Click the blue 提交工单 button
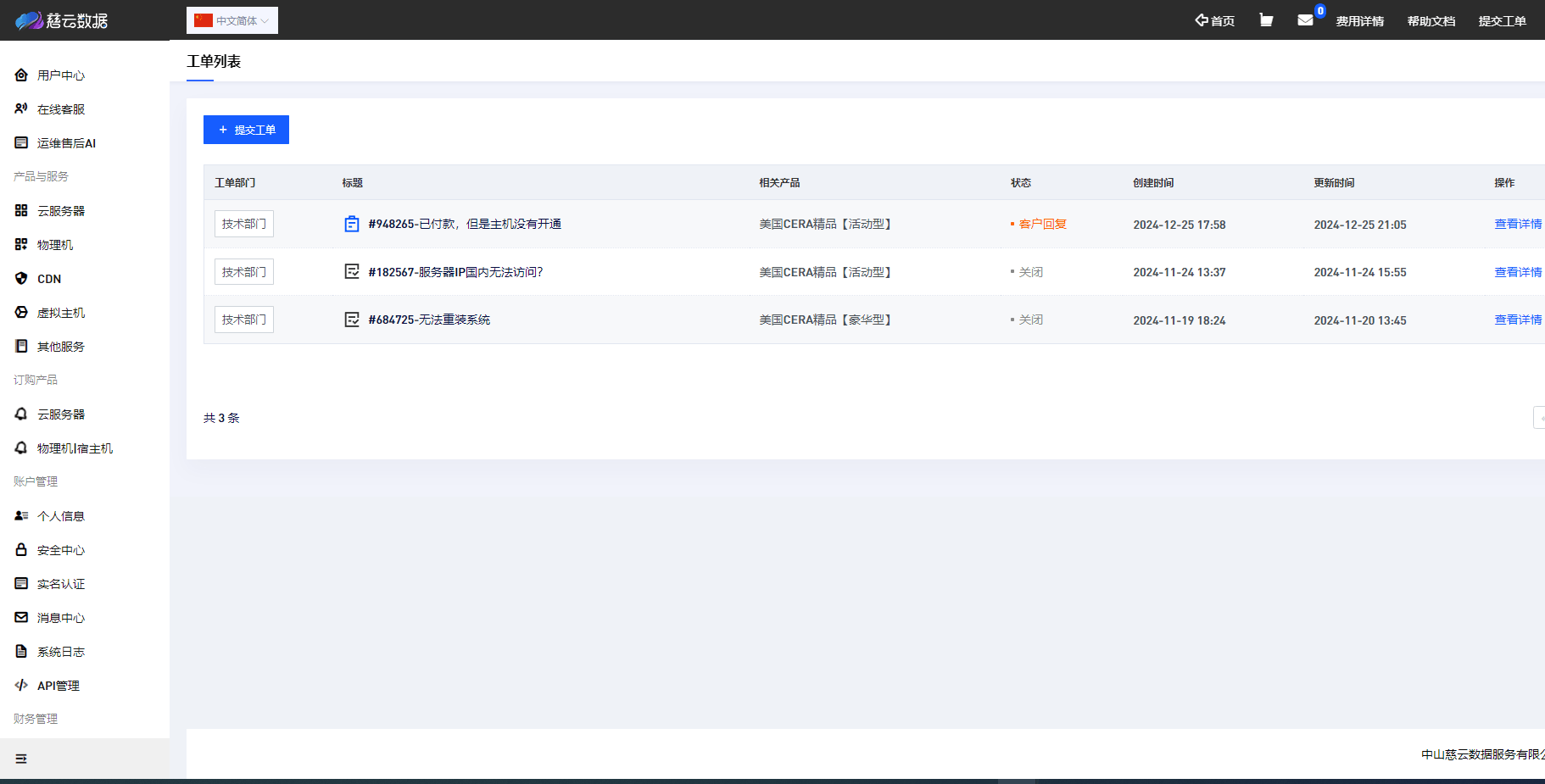Image resolution: width=1545 pixels, height=784 pixels. tap(246, 130)
